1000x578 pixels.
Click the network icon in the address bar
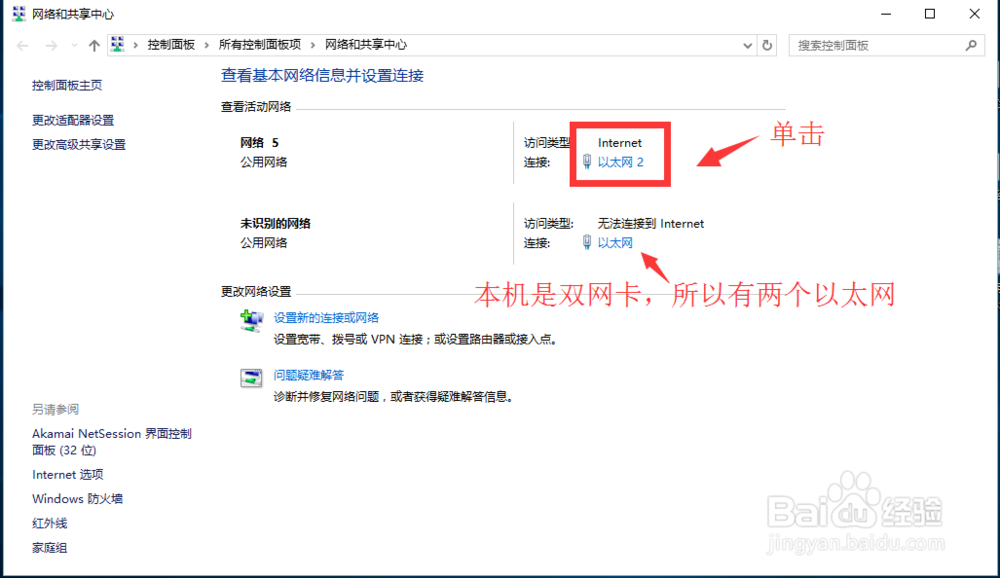(119, 44)
